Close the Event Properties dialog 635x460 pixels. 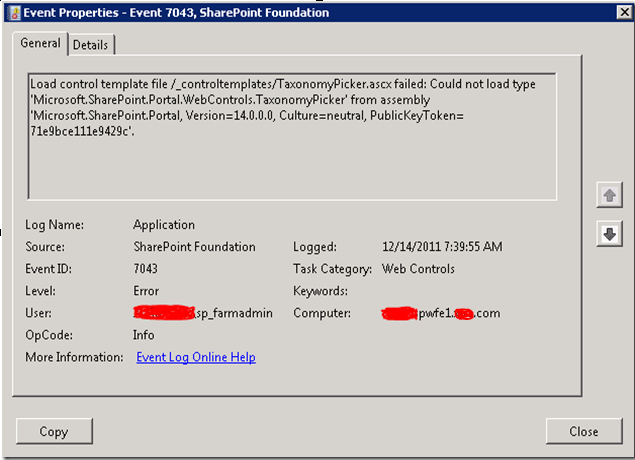[584, 431]
